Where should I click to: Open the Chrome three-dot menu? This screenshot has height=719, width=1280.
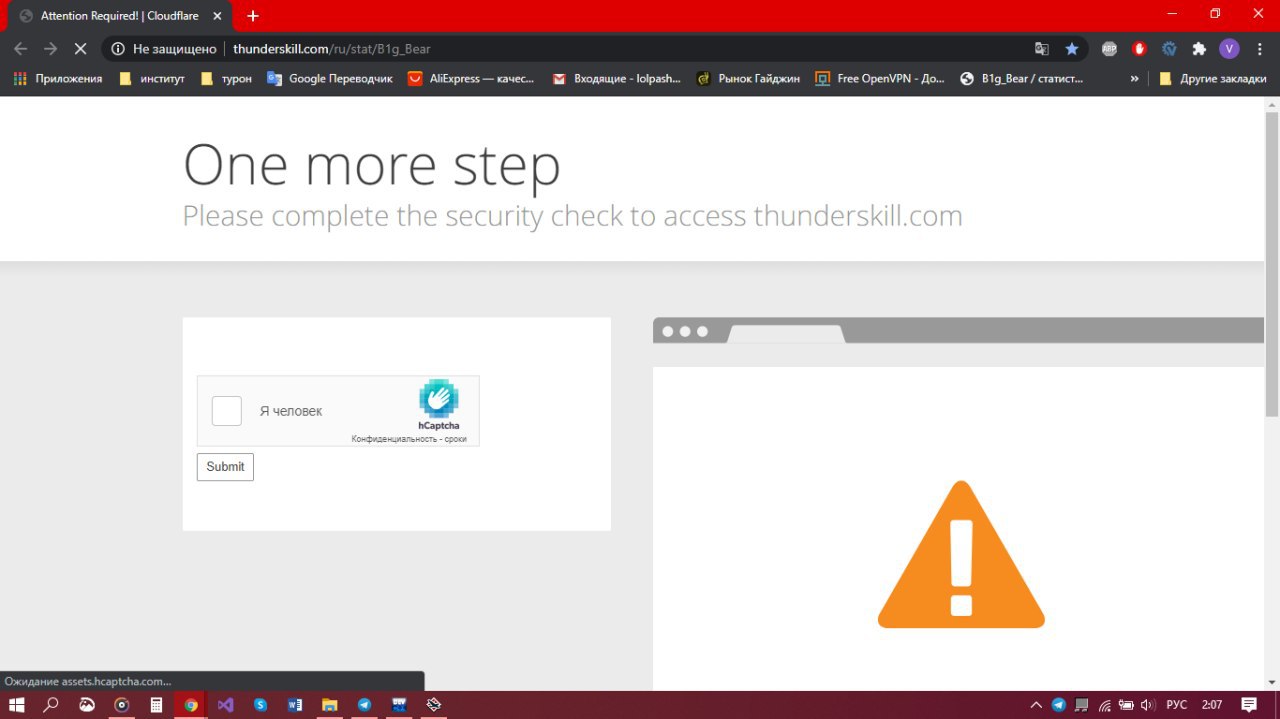[1260, 48]
